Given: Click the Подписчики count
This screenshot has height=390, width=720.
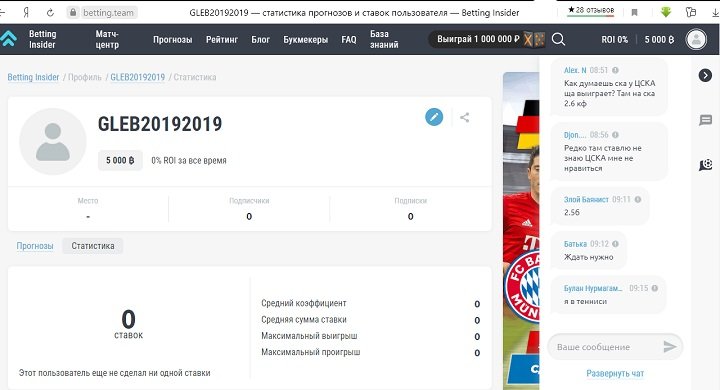Looking at the screenshot, I should 249,216.
